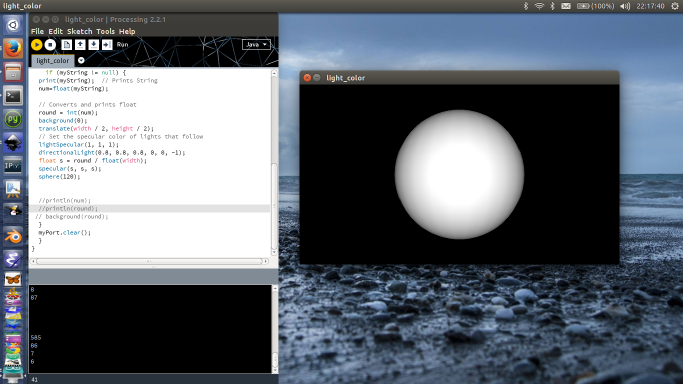Open the File menu
Screen dimensions: 683x384
click(37, 31)
